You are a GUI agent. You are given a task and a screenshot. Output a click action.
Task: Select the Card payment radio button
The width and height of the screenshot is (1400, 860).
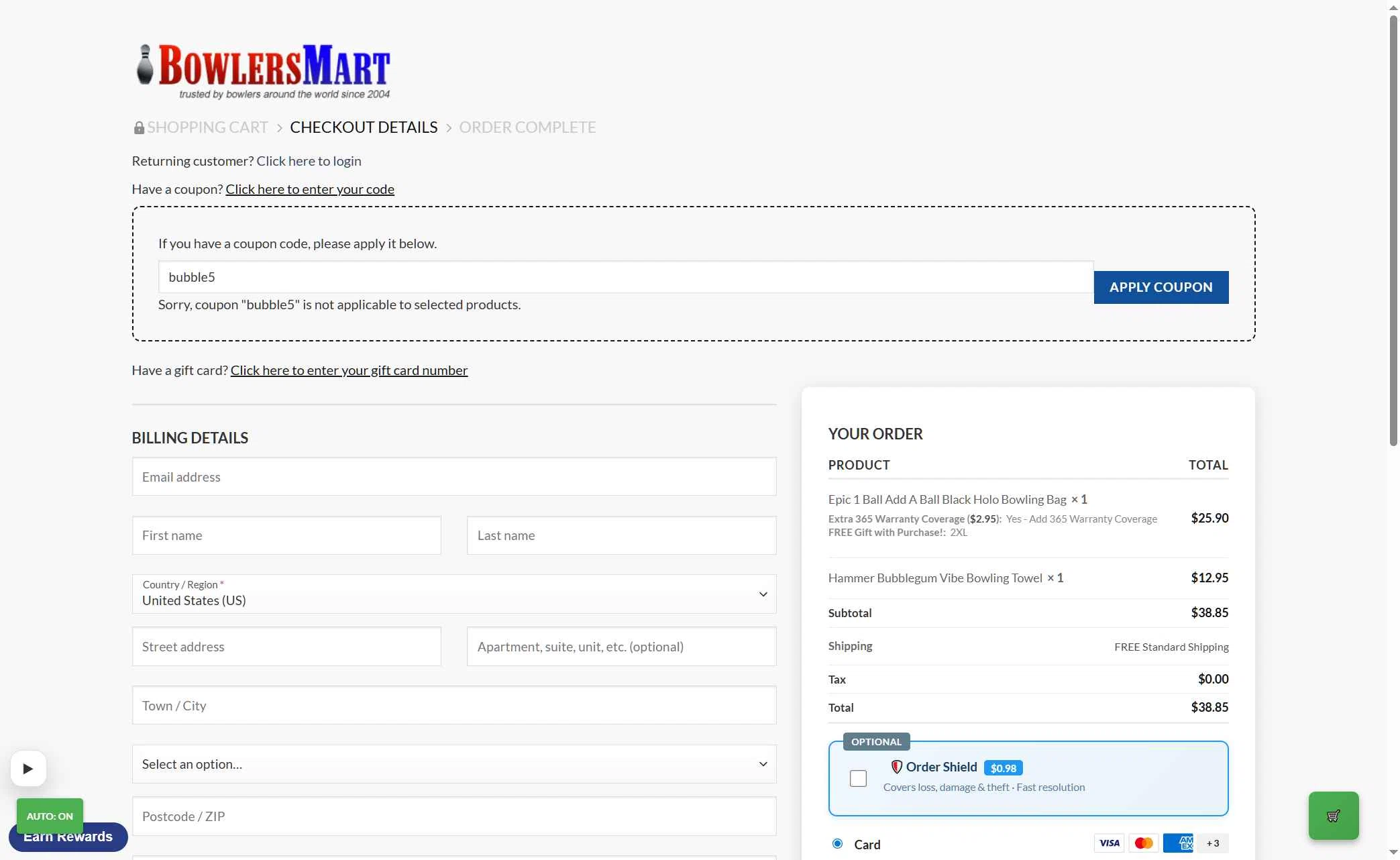pyautogui.click(x=837, y=844)
